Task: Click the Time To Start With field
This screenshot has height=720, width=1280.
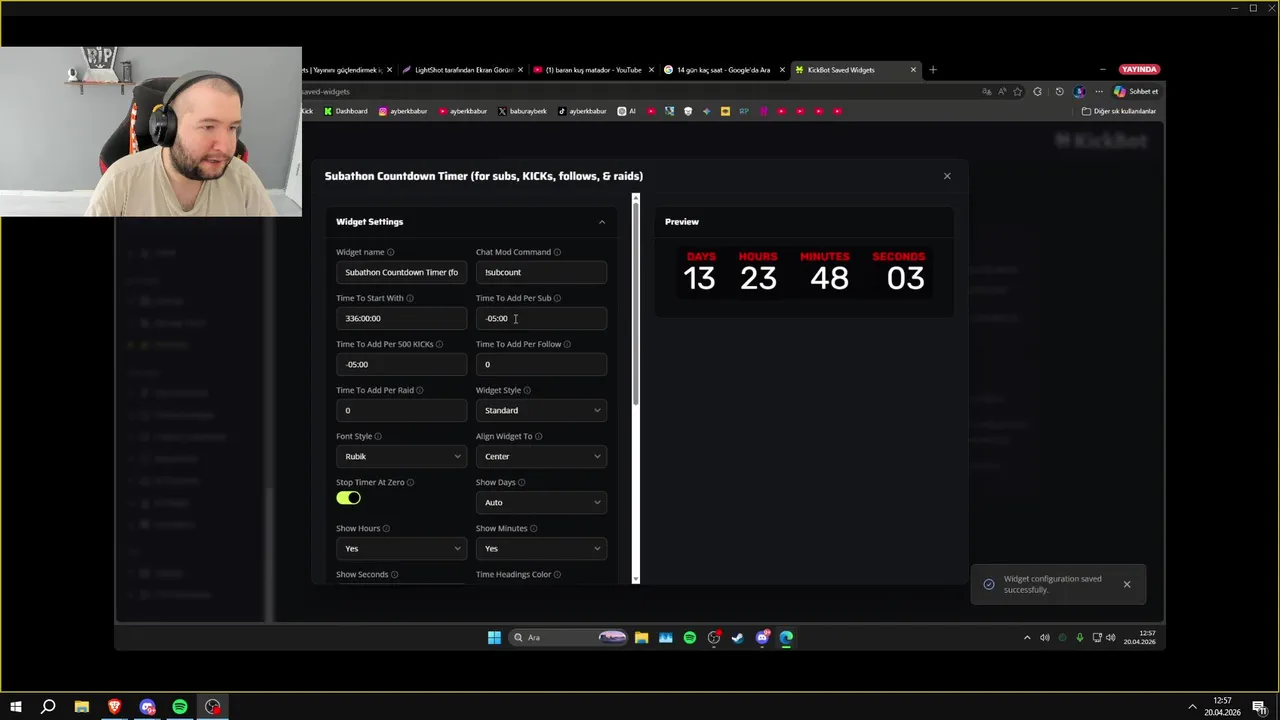Action: 401,318
